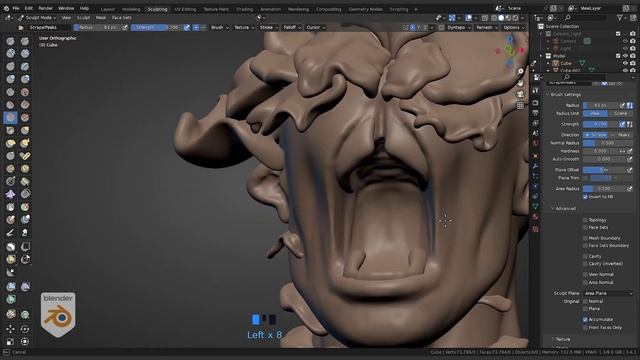The image size is (640, 360).
Task: Select the Mesh Filter tool
Action: 10,287
